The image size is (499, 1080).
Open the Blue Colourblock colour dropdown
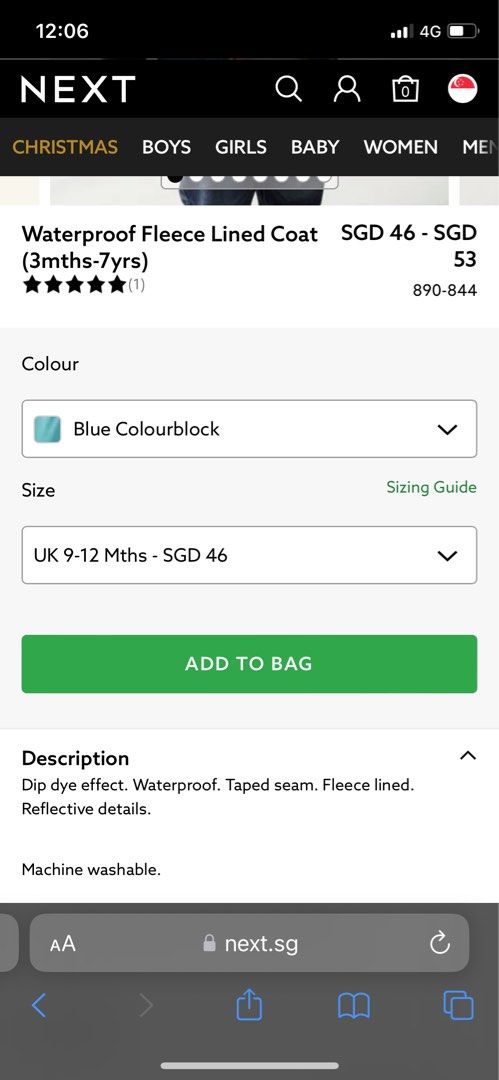tap(250, 428)
